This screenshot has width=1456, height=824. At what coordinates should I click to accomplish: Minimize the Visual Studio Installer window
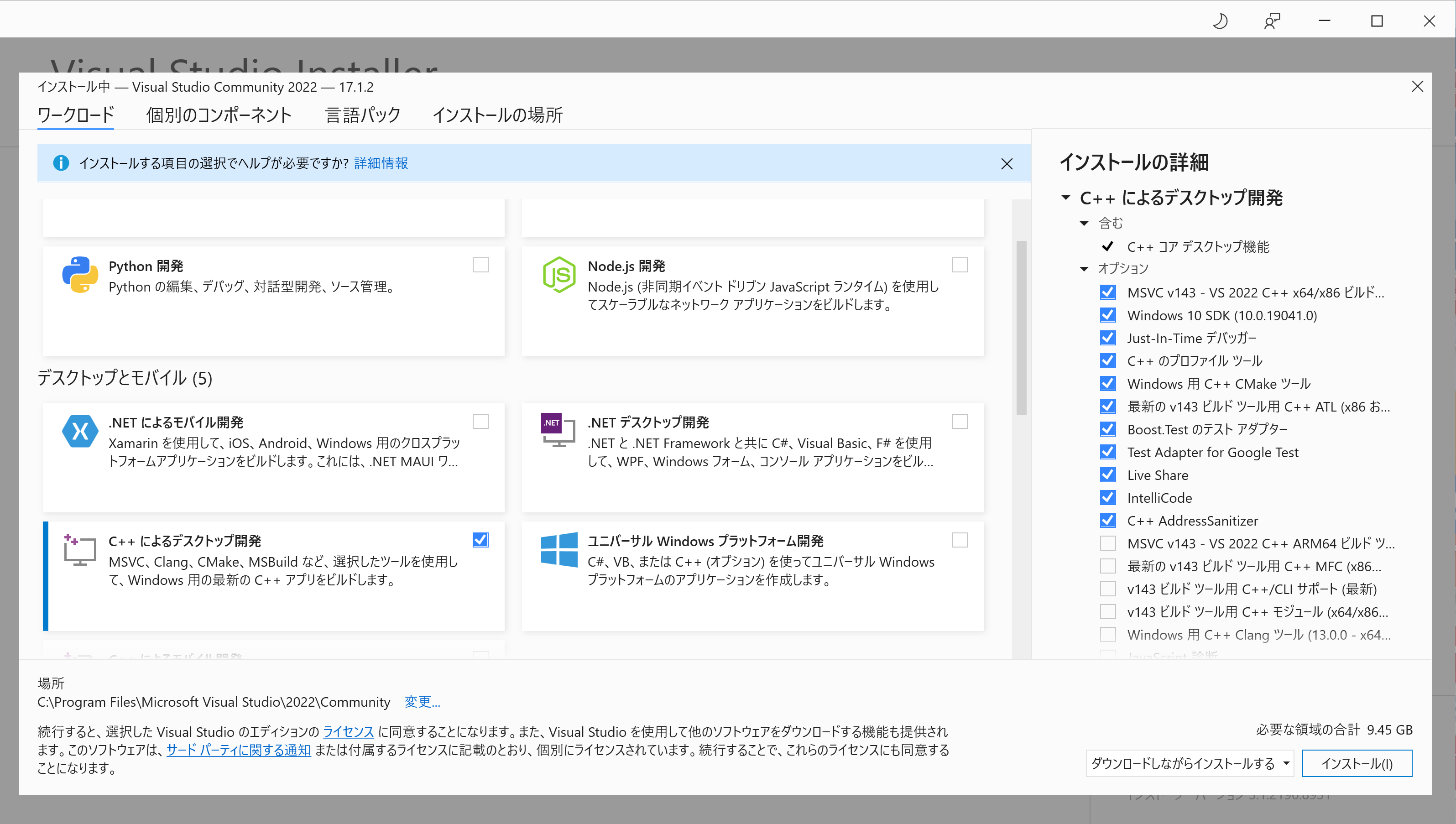(1324, 21)
